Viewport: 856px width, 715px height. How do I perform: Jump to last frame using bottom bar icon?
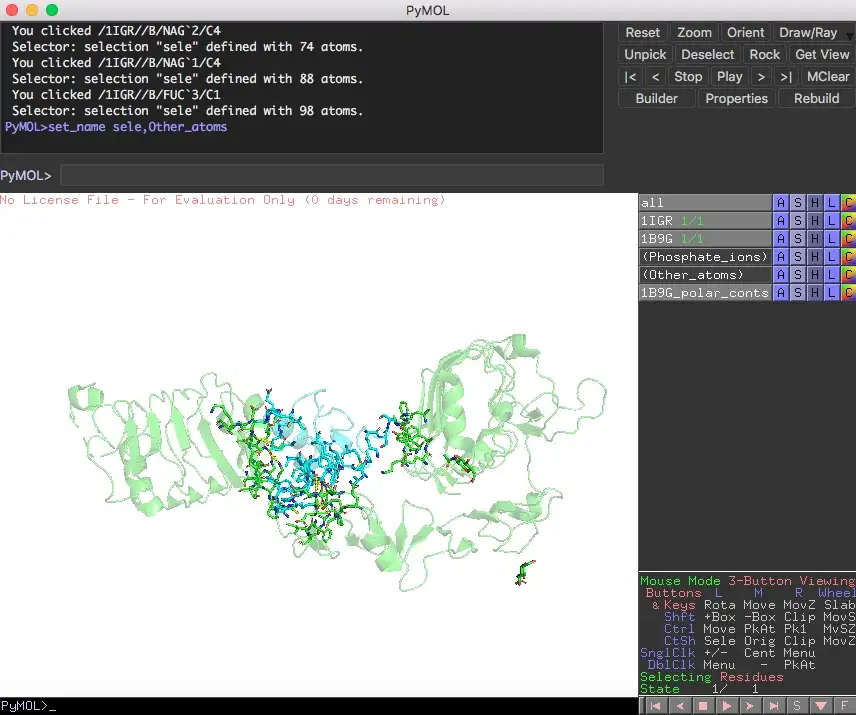[774, 706]
